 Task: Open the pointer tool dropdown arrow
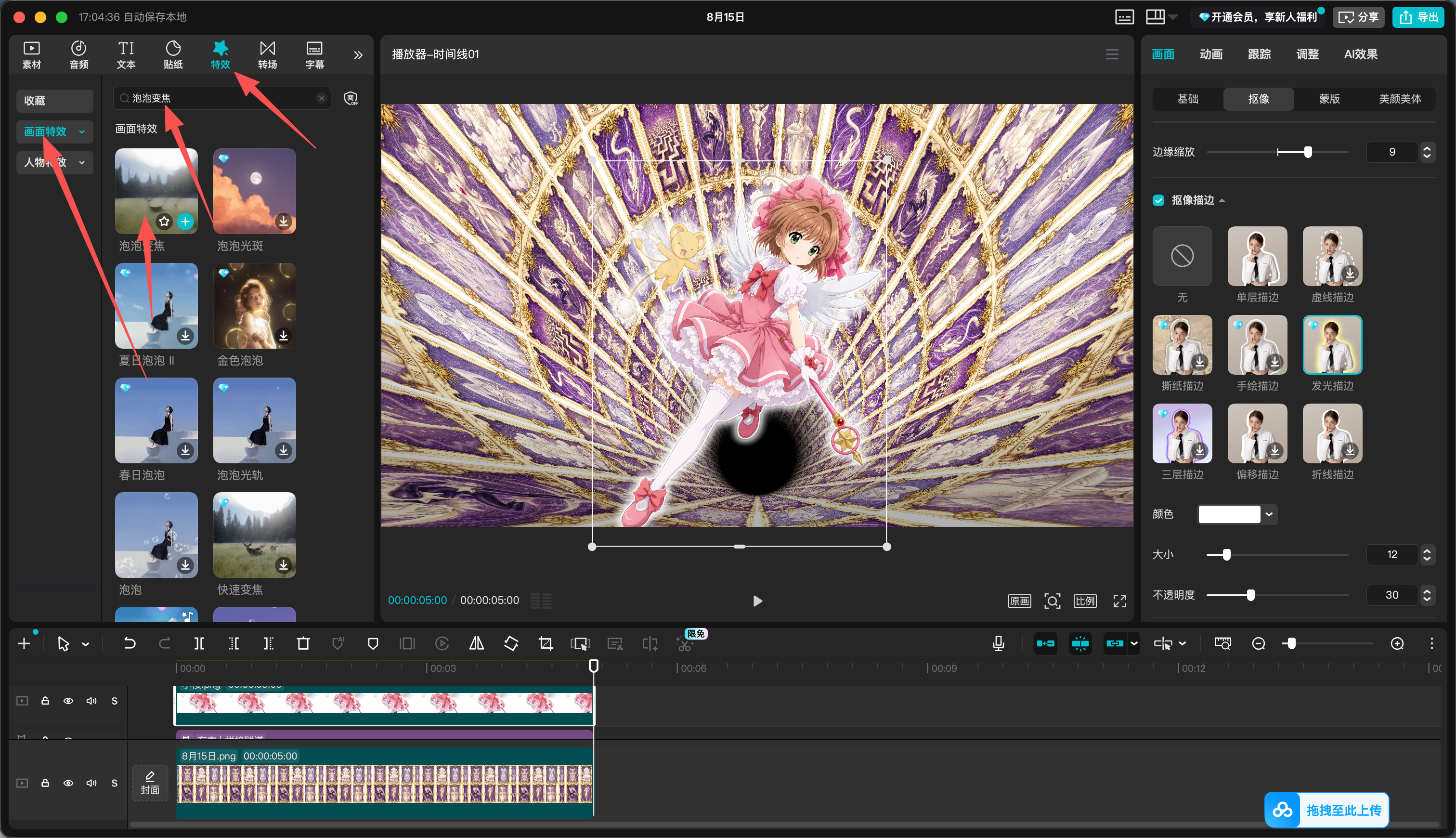(86, 644)
